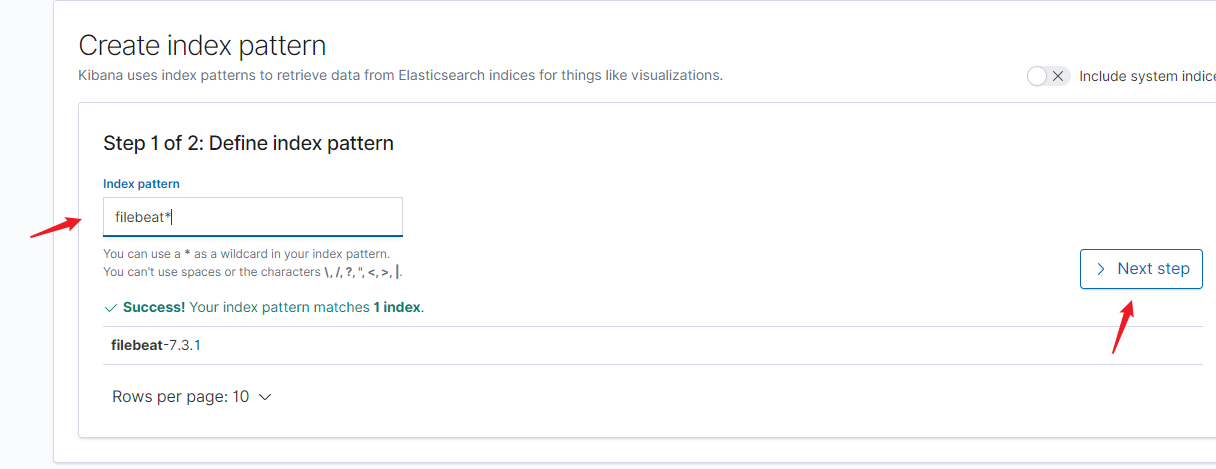The height and width of the screenshot is (469, 1216).
Task: Click the bold 1 index text
Action: click(397, 308)
